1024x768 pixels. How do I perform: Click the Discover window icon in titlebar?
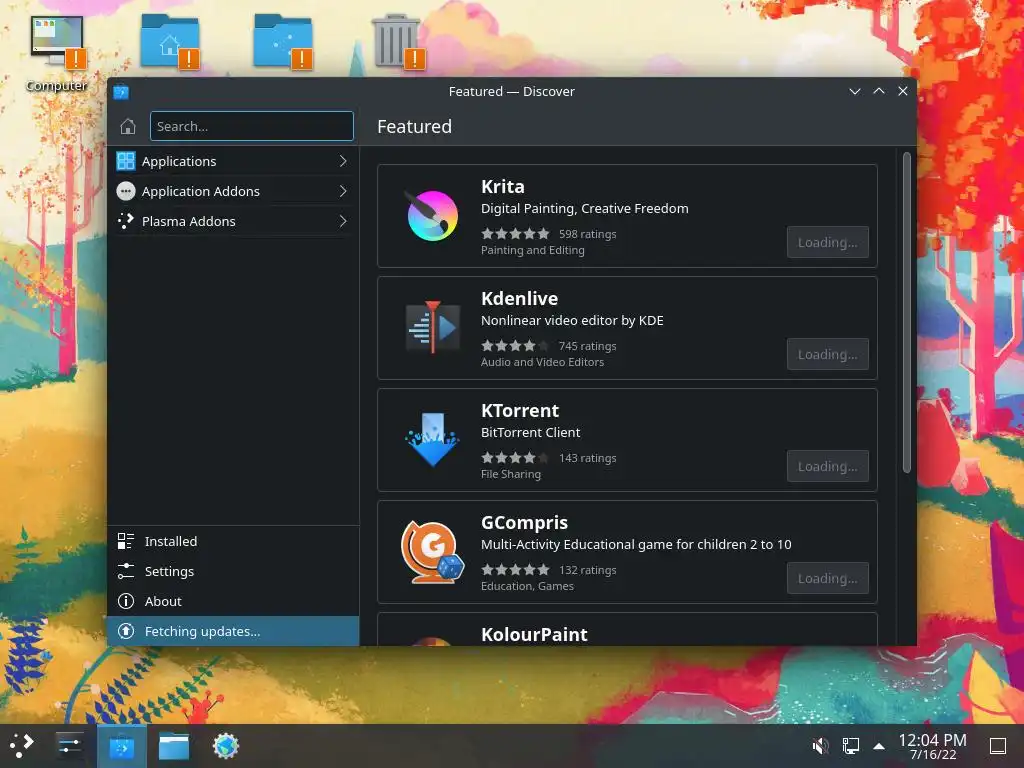[x=121, y=92]
